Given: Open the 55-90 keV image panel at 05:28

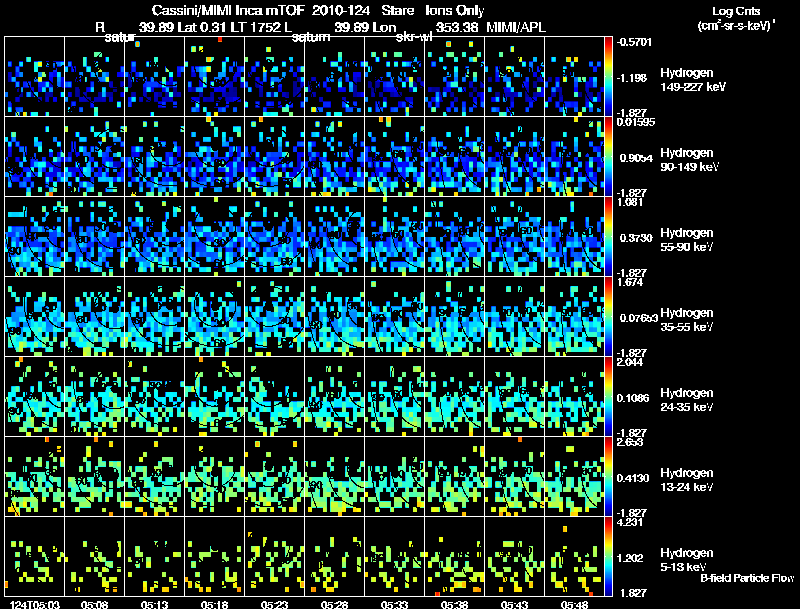Looking at the screenshot, I should pos(334,236).
